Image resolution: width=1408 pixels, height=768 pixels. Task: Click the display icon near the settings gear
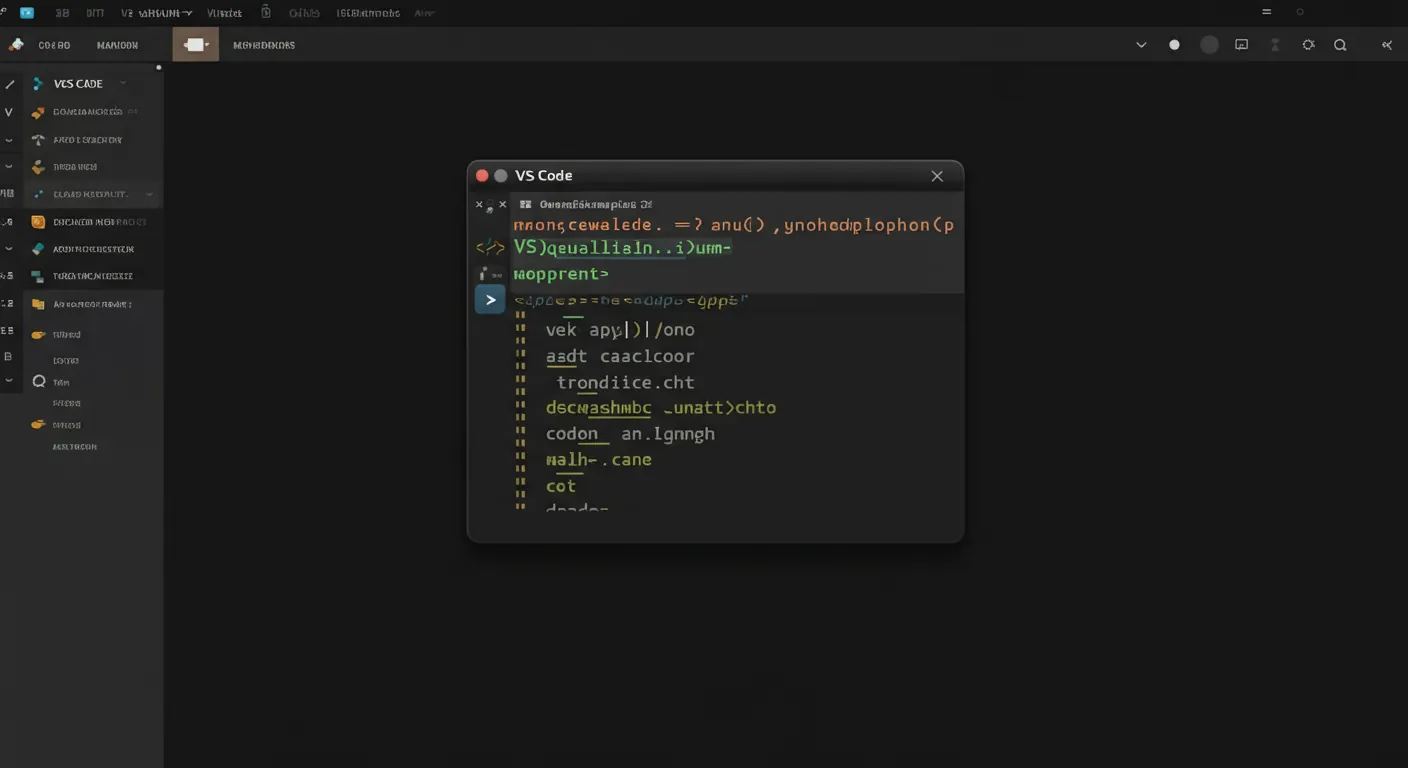tap(1241, 44)
